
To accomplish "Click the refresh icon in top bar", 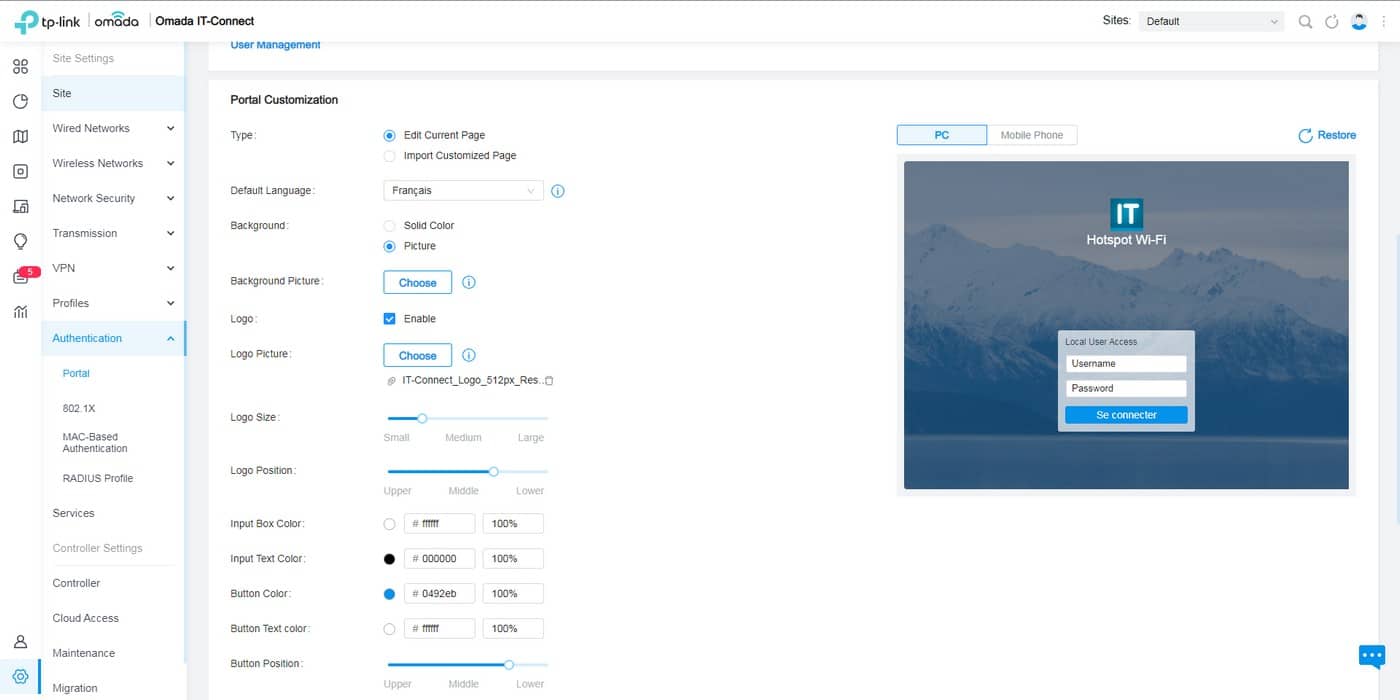I will (1331, 21).
